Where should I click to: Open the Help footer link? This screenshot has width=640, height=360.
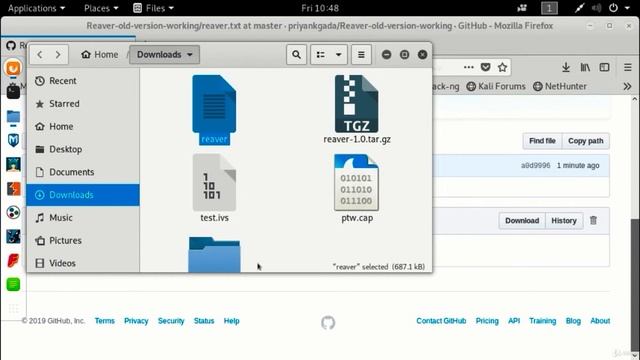(231, 321)
